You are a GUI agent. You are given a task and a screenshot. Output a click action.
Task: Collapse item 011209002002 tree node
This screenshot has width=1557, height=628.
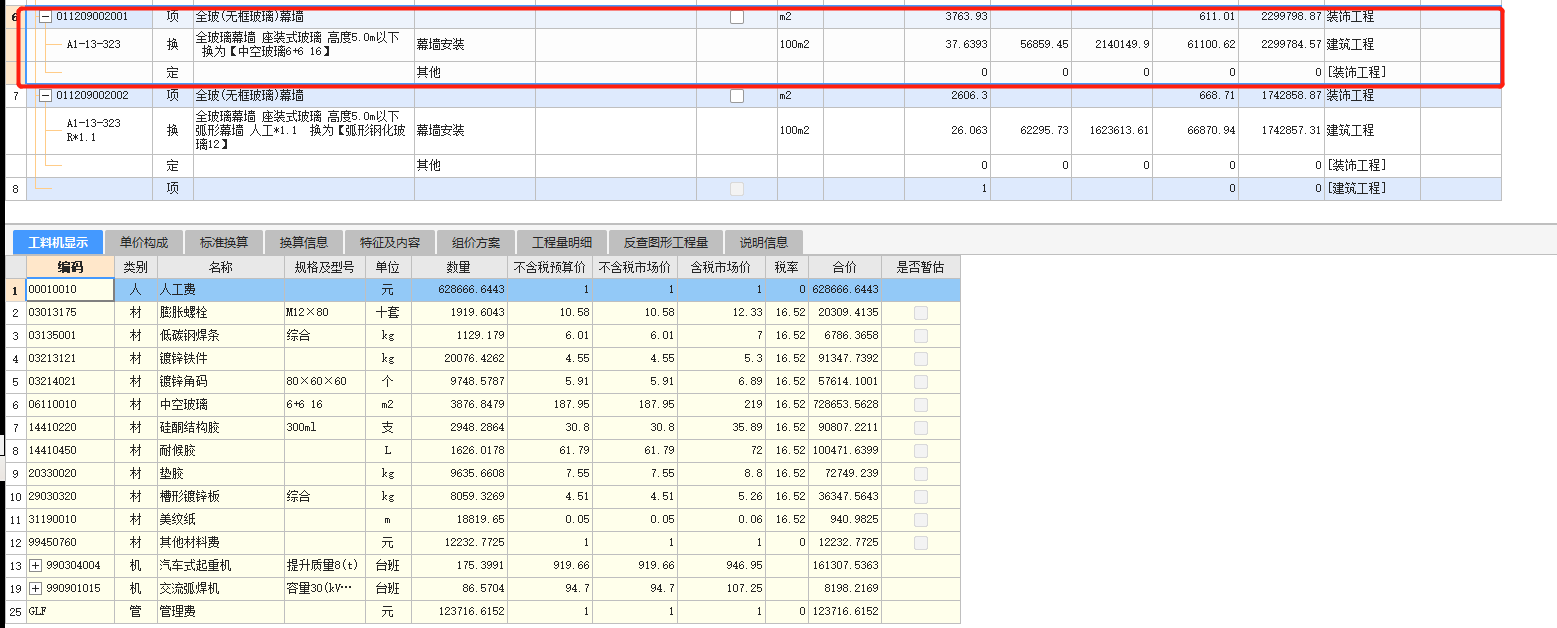(45, 96)
